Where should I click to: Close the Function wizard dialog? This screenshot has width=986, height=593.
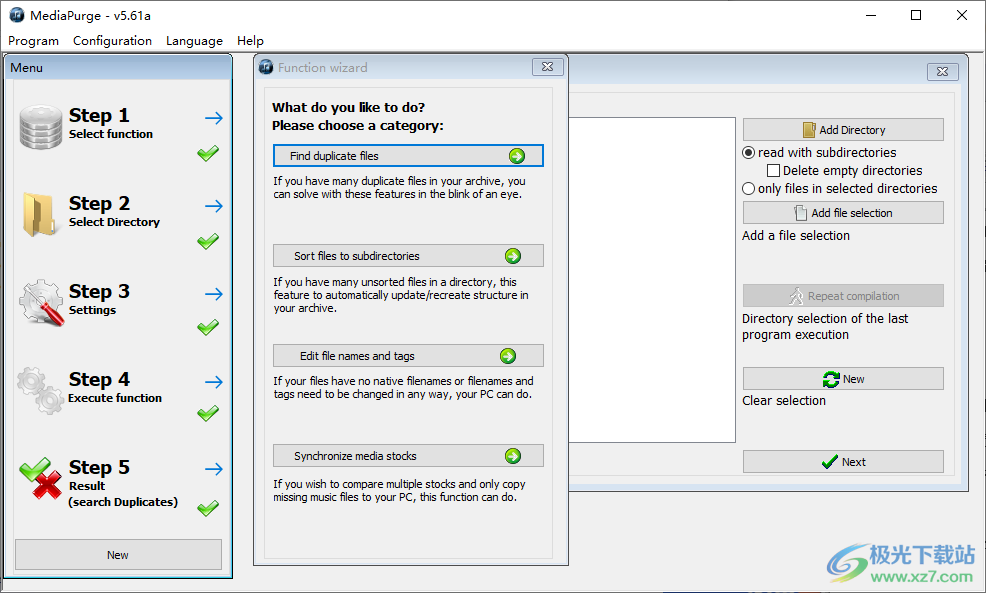click(x=546, y=67)
